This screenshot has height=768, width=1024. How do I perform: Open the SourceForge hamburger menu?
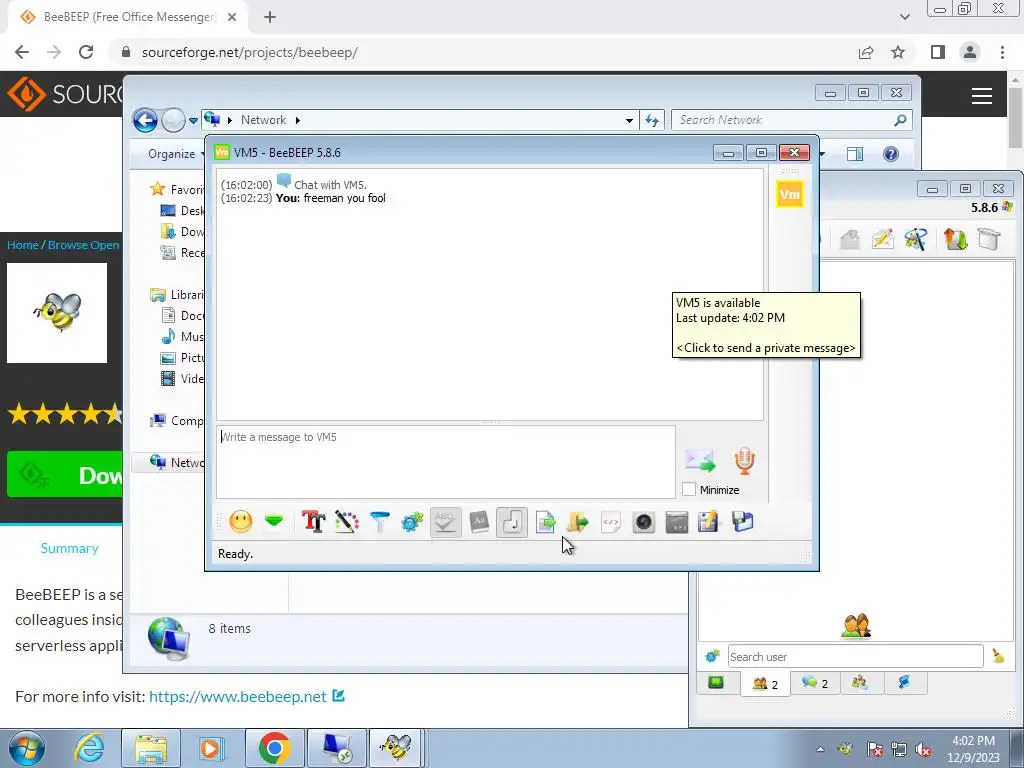pos(982,96)
